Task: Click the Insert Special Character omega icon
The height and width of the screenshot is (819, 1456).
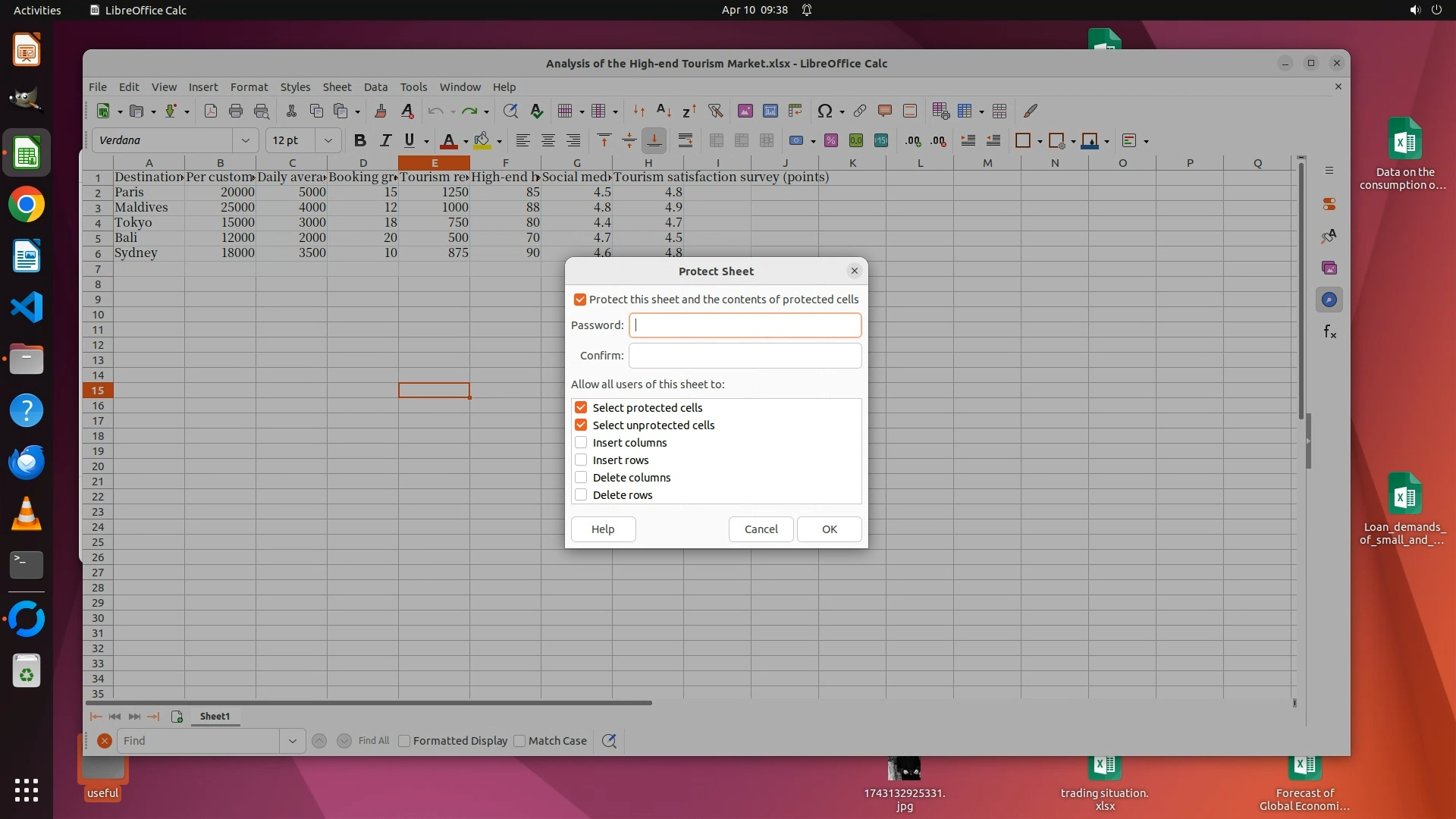Action: tap(825, 111)
